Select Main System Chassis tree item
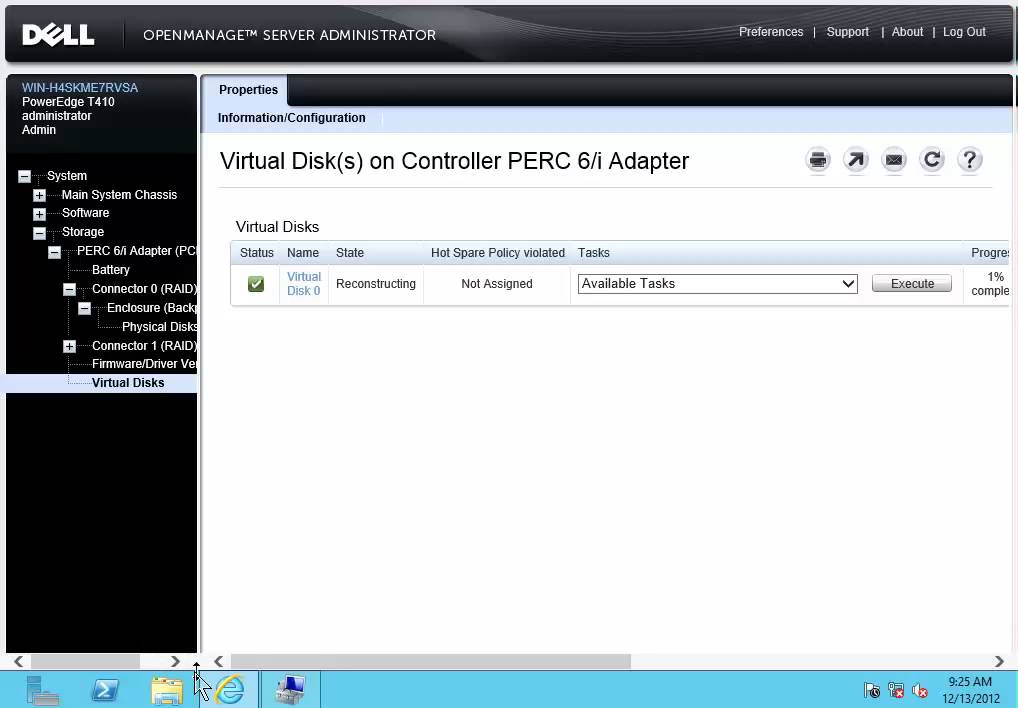 coord(119,195)
